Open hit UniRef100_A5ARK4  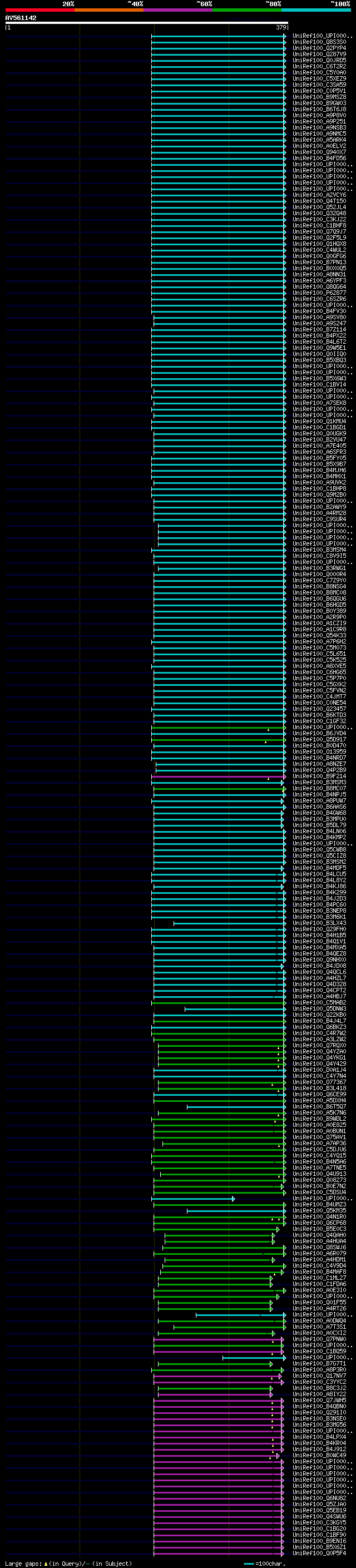(319, 140)
